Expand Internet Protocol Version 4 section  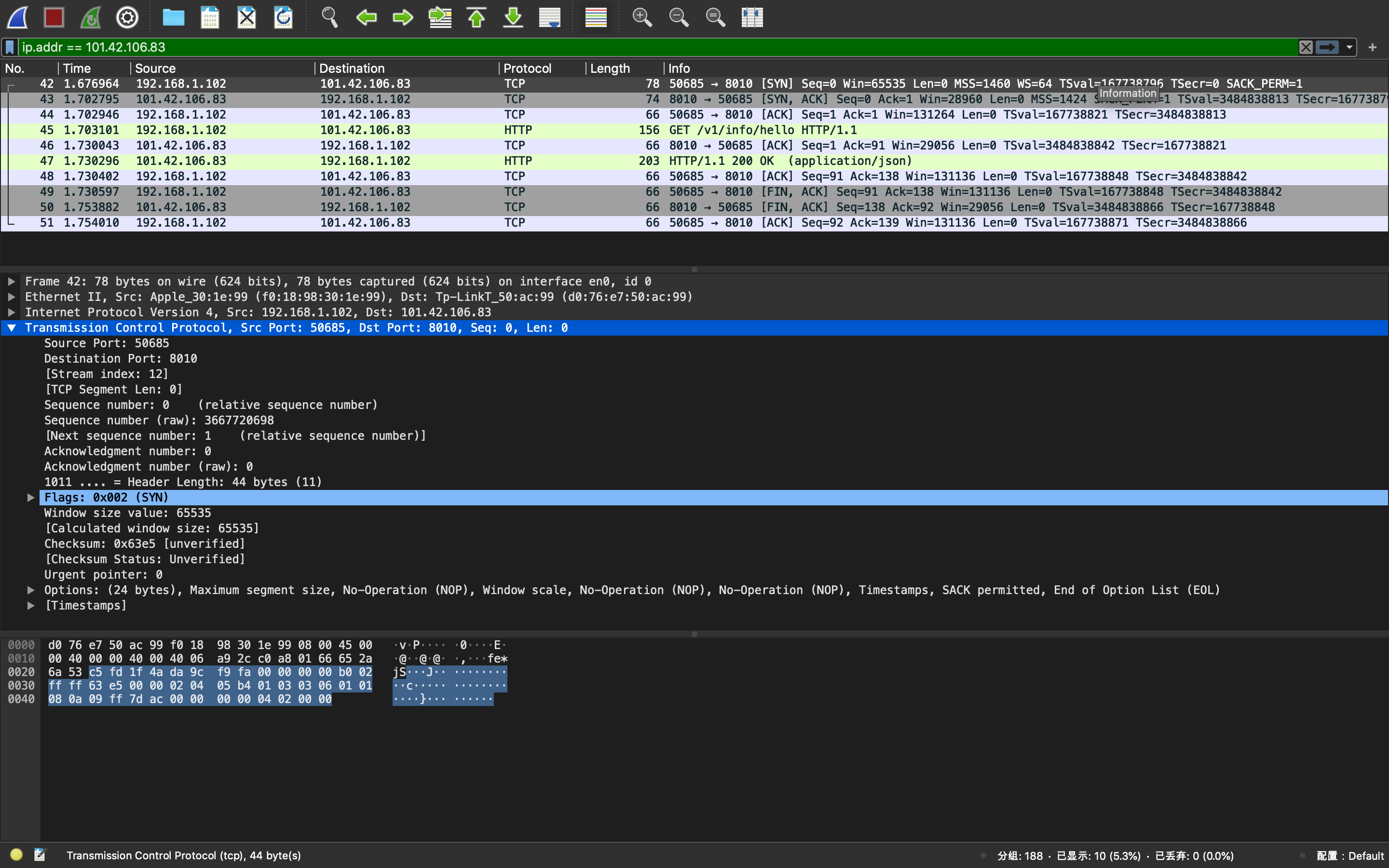(x=11, y=312)
